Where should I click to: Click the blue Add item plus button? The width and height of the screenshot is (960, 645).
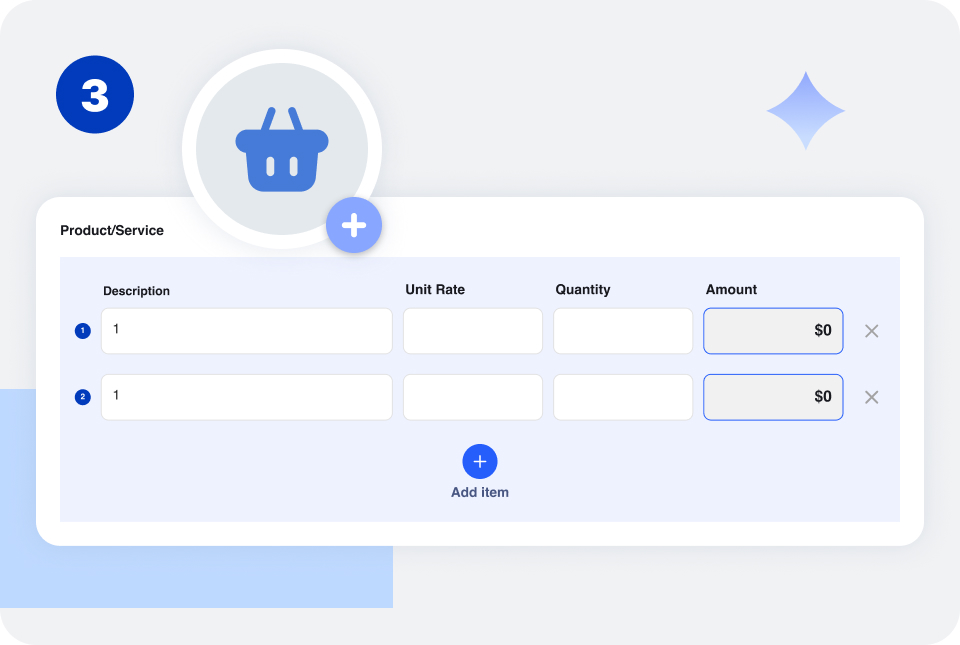[479, 461]
